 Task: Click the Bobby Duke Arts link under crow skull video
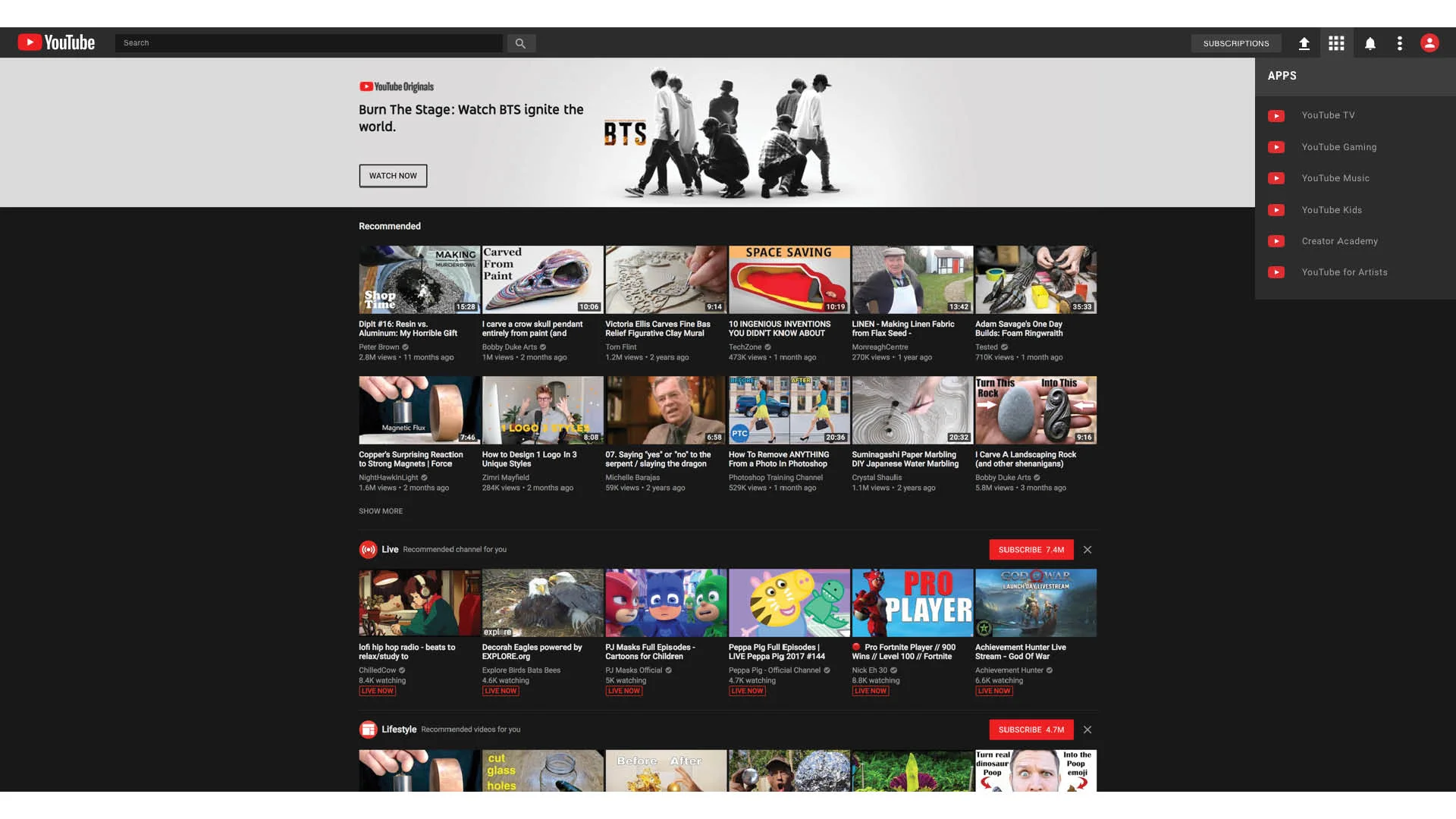tap(510, 347)
